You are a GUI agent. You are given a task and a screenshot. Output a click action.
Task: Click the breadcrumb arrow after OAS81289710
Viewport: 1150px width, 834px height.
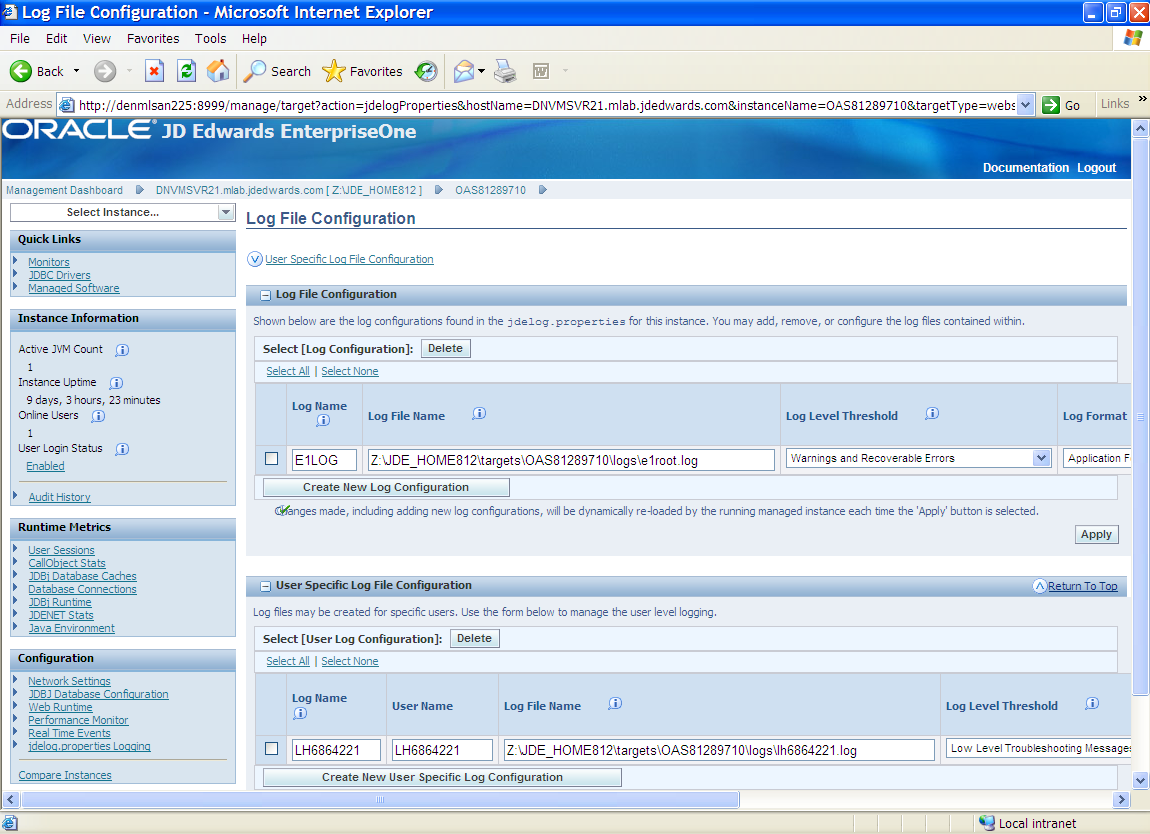543,190
